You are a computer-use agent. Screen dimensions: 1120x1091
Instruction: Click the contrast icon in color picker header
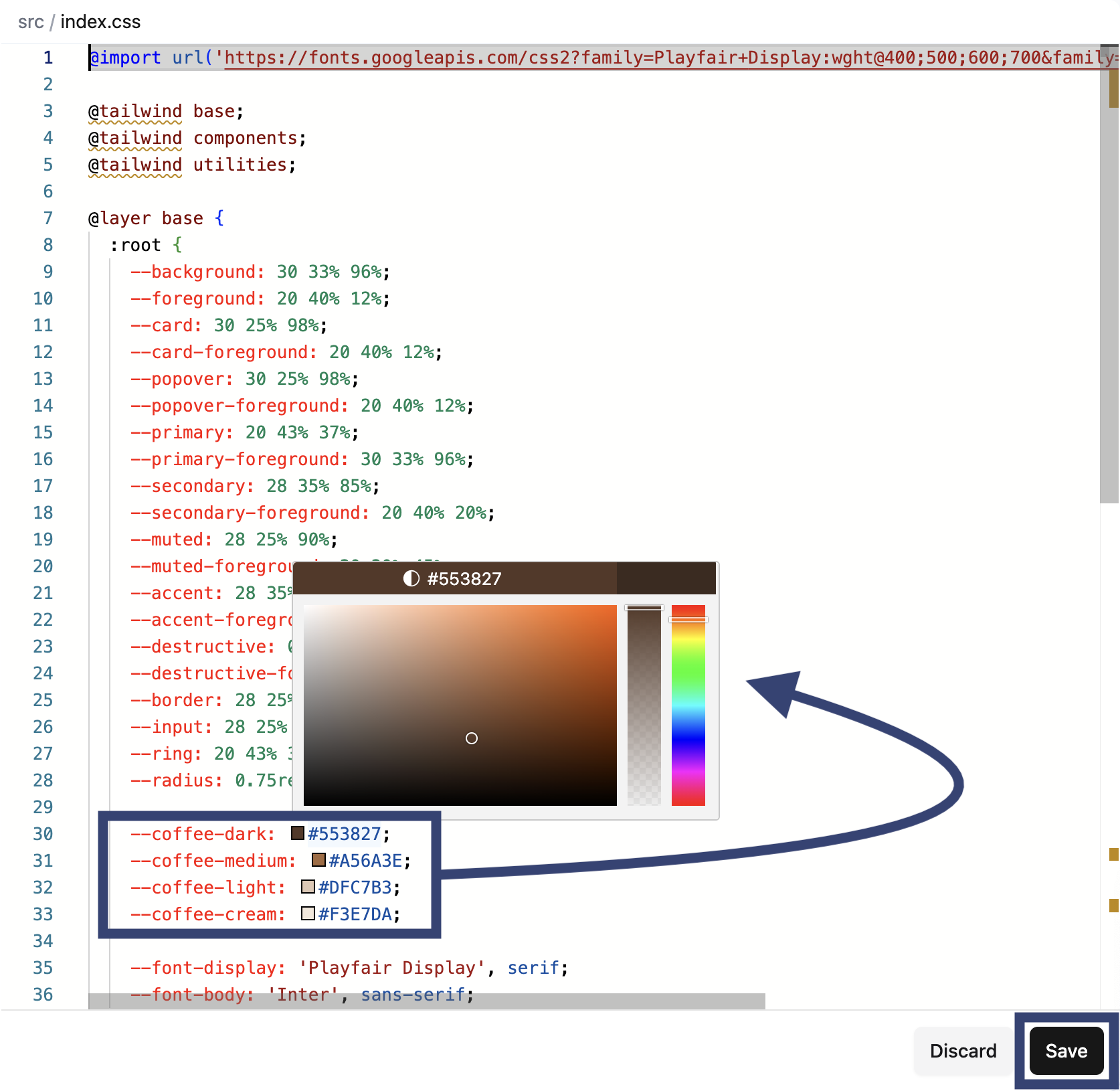411,579
